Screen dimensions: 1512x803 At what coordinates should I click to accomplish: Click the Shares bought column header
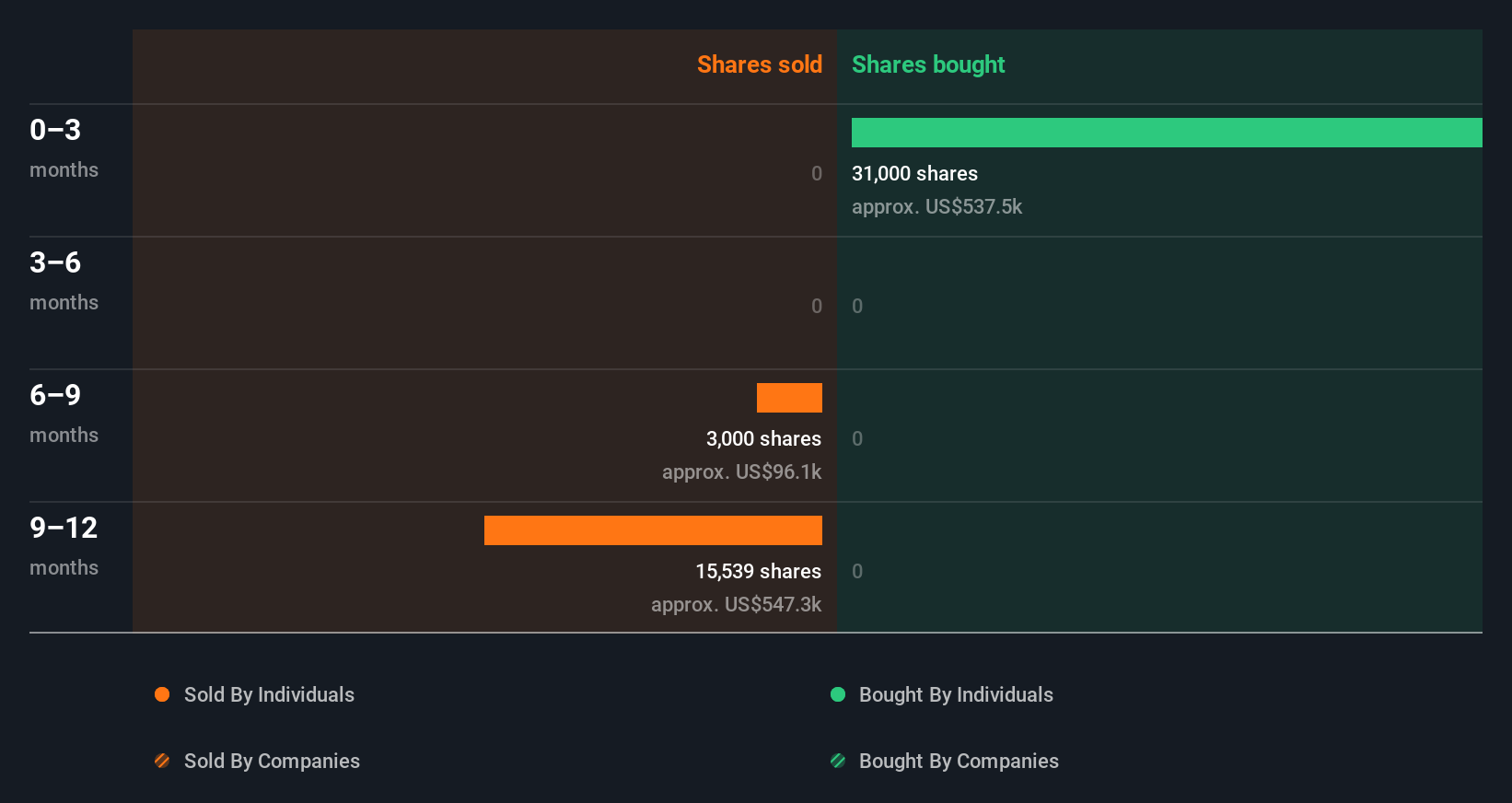click(928, 64)
